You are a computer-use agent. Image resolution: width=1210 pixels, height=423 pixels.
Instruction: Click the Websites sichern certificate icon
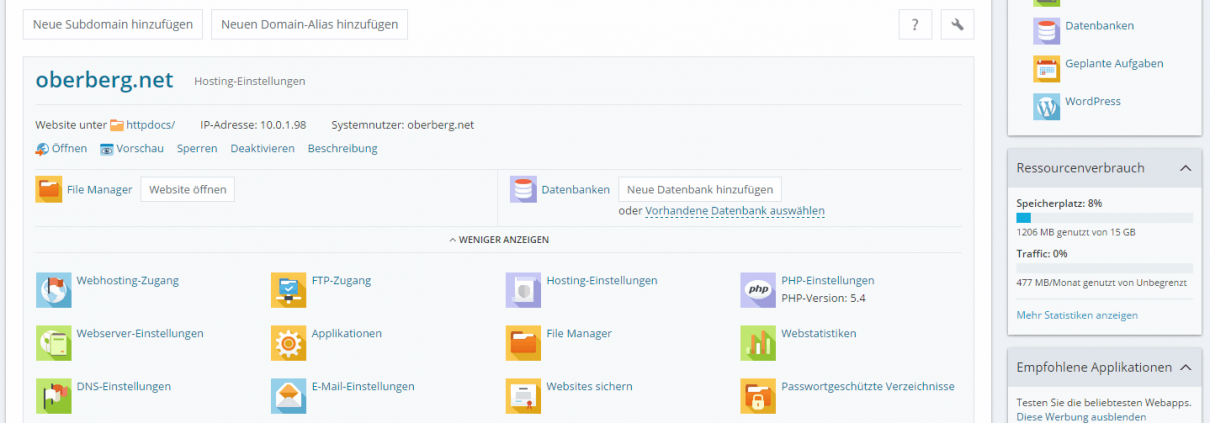(522, 395)
